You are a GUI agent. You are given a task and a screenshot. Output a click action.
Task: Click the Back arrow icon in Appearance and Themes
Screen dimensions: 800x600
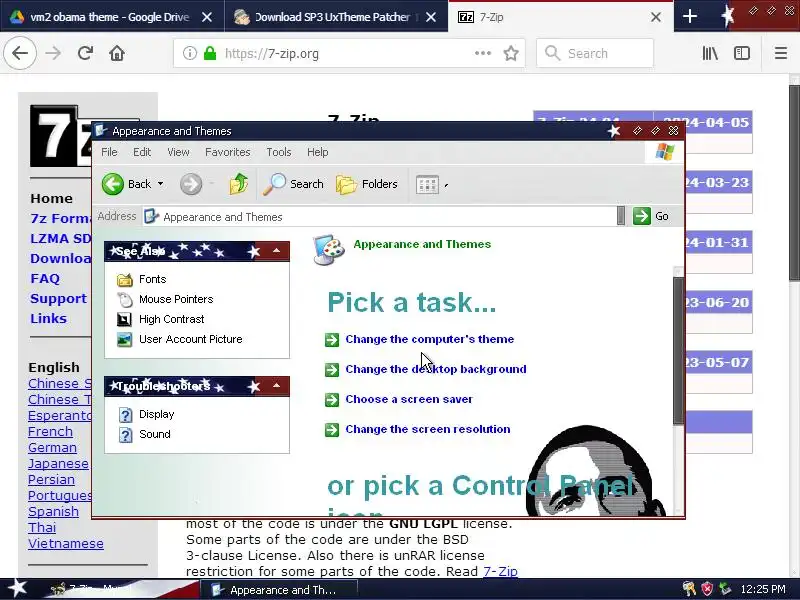pyautogui.click(x=113, y=184)
